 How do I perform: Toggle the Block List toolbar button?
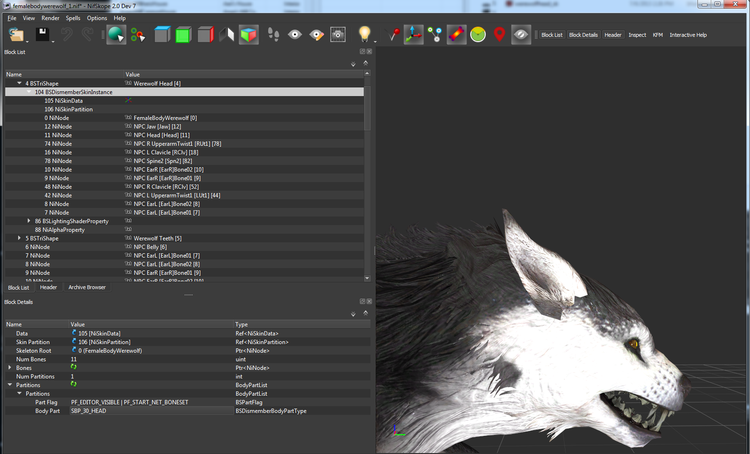point(552,35)
